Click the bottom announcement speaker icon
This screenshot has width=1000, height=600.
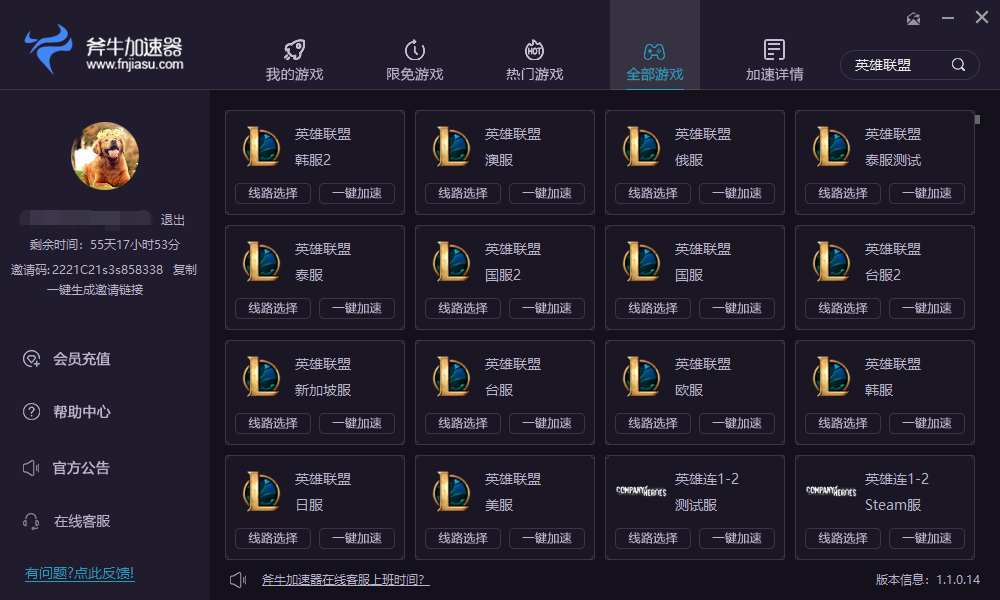[x=238, y=580]
